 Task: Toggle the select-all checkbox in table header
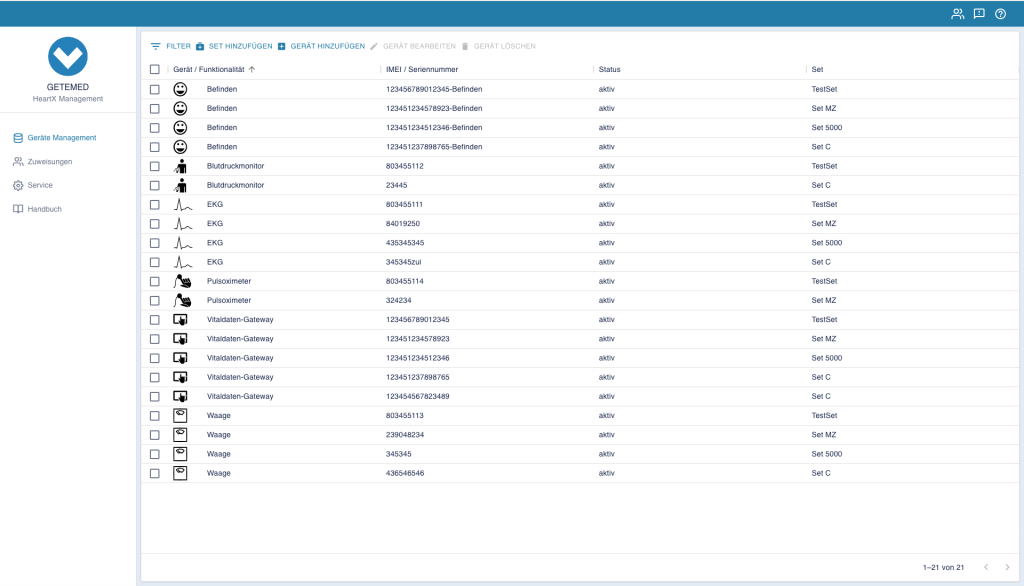click(154, 69)
